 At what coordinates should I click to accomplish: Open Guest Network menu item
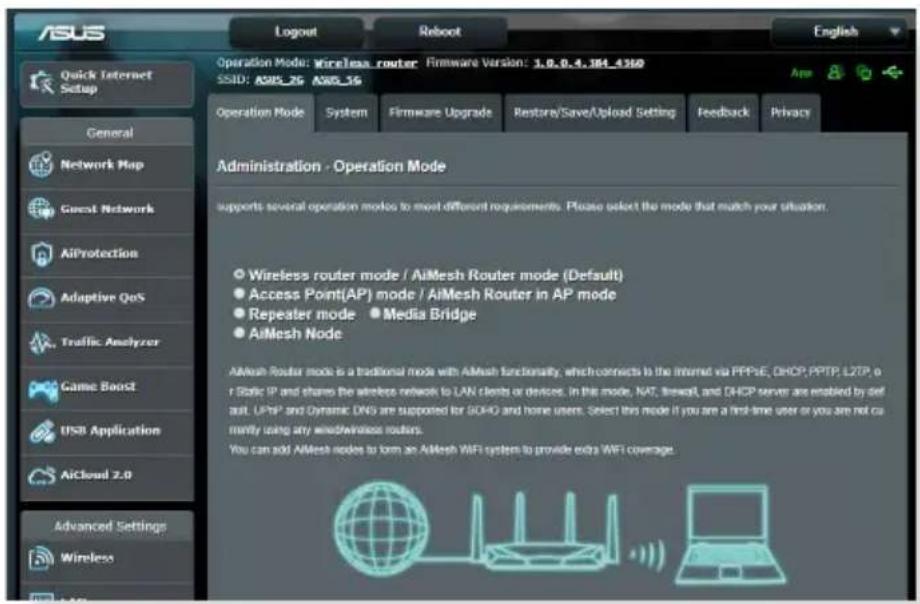(x=107, y=210)
